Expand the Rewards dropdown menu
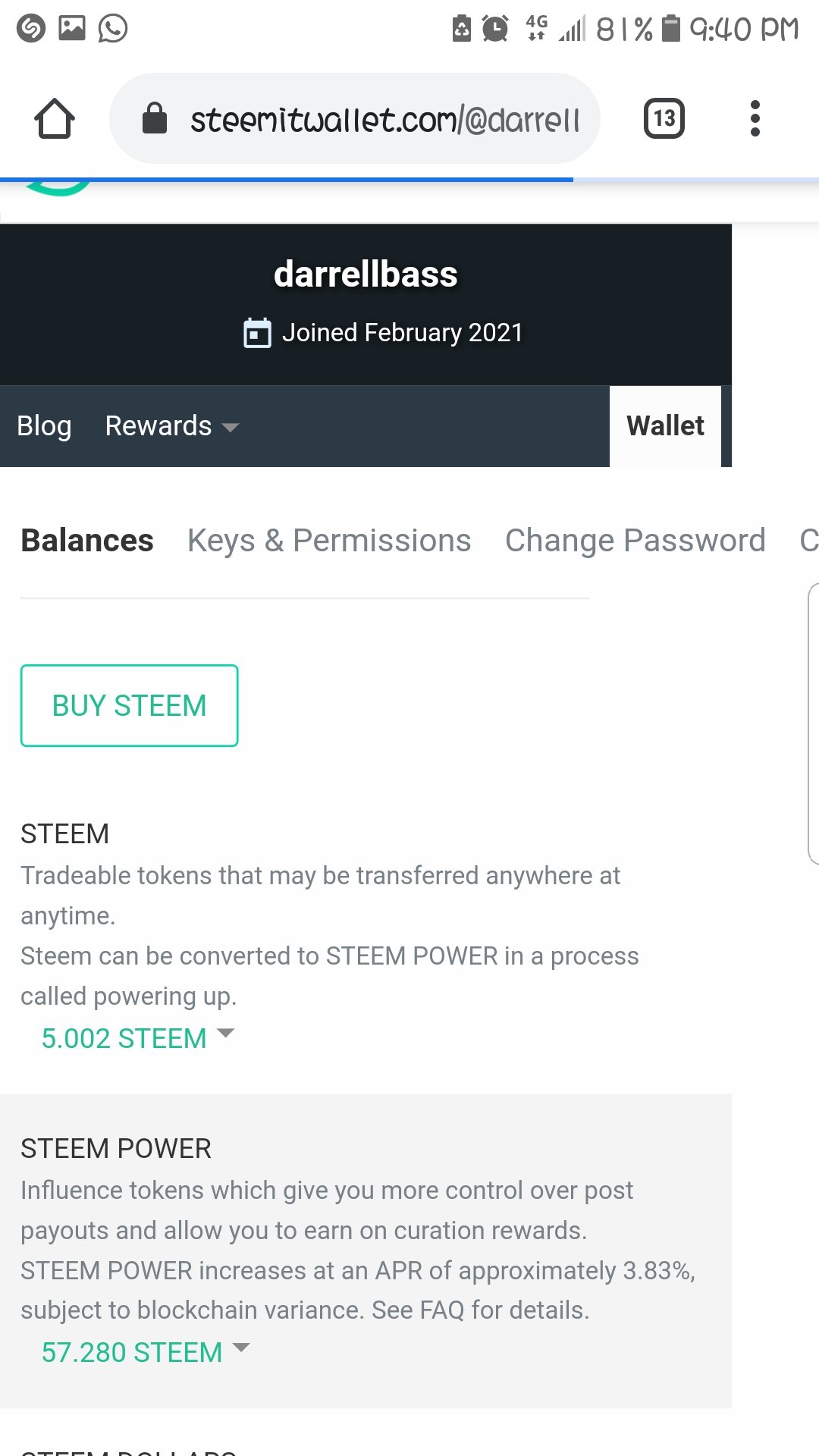The width and height of the screenshot is (819, 1456). (x=172, y=426)
